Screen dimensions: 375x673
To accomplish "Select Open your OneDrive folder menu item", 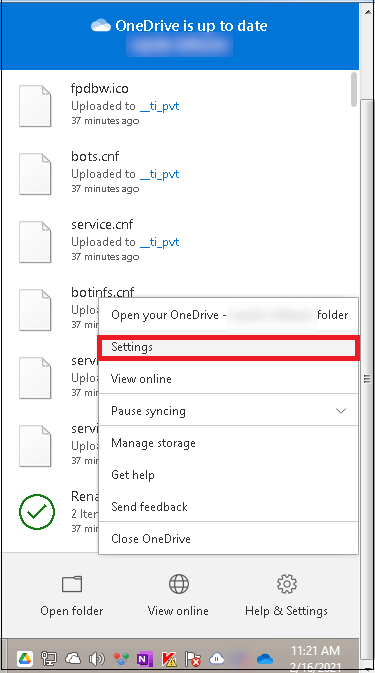I will click(228, 315).
